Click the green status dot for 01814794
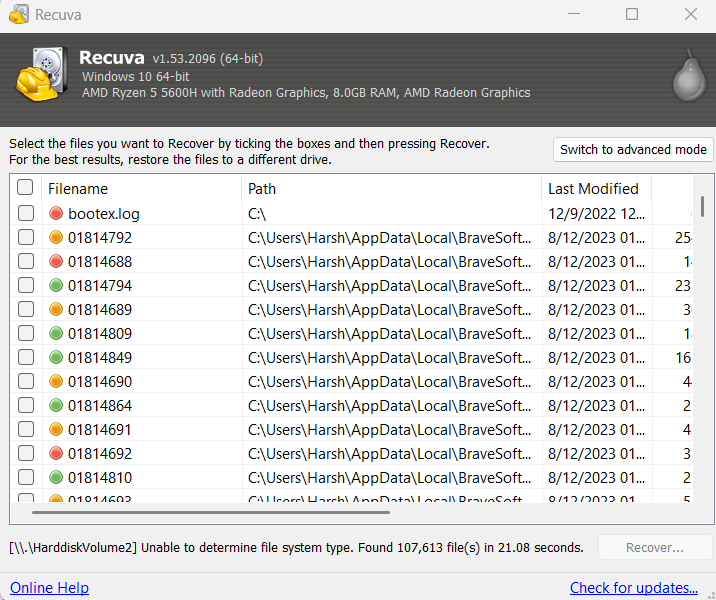Screen dimensions: 716x600 pos(56,286)
